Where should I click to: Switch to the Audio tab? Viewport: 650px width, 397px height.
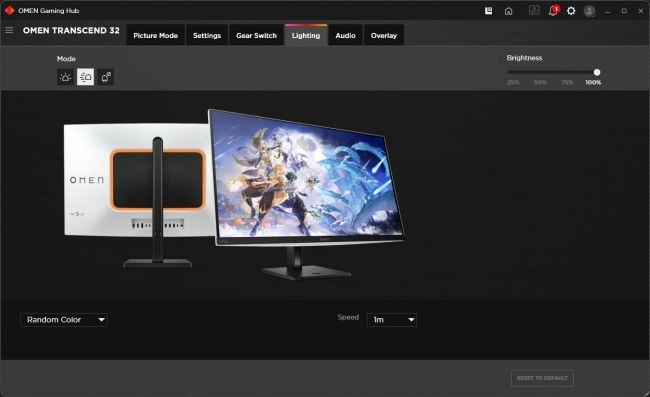tap(345, 35)
